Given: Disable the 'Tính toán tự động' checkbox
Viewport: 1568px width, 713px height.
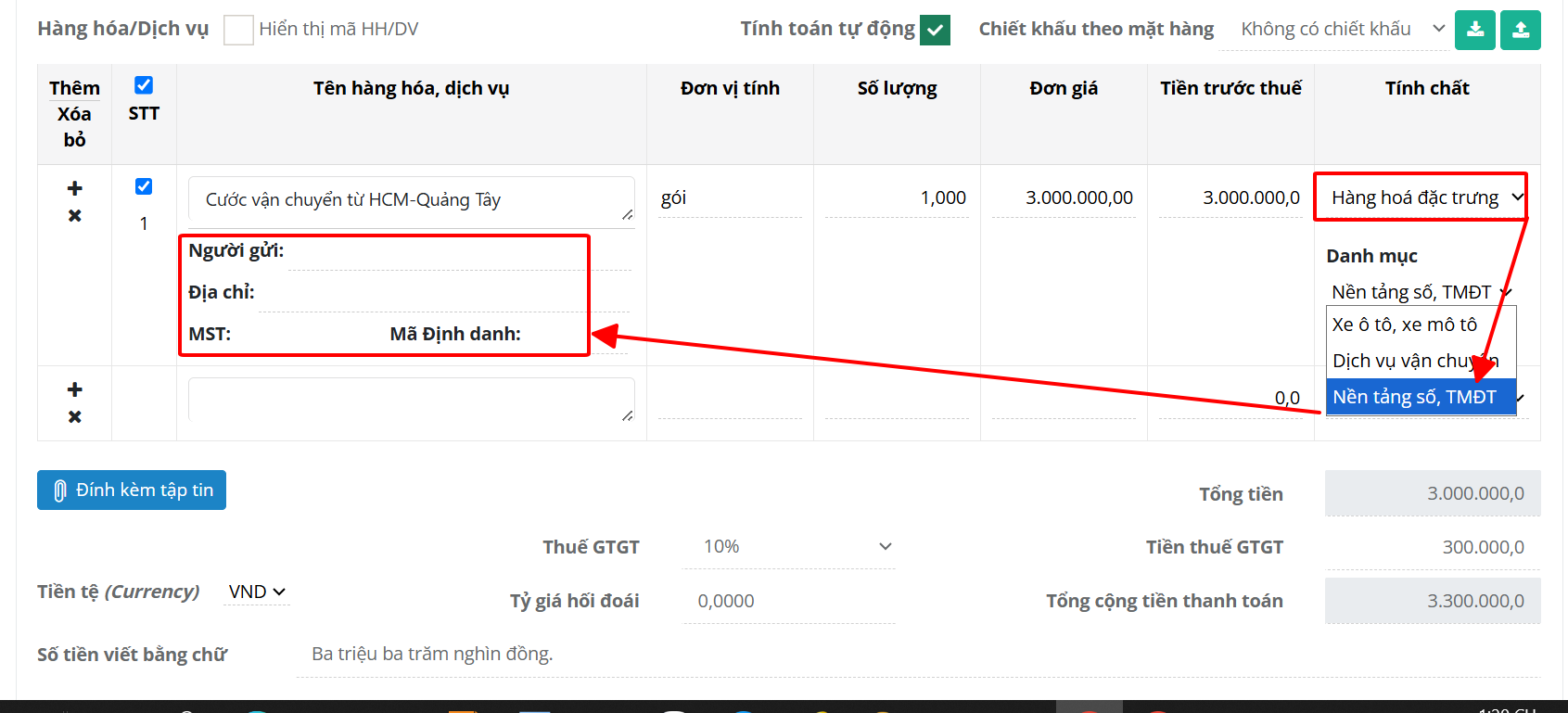Looking at the screenshot, I should 936,30.
